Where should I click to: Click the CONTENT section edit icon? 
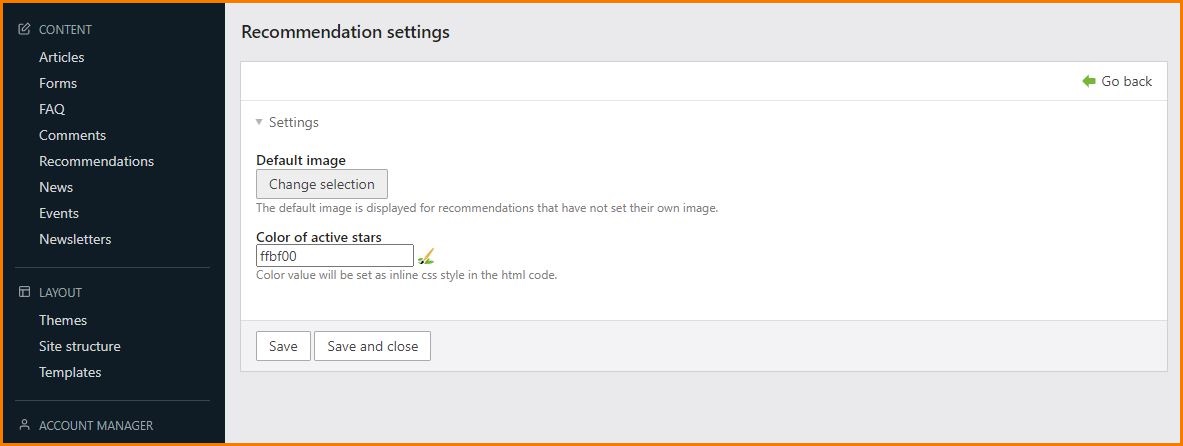(25, 30)
